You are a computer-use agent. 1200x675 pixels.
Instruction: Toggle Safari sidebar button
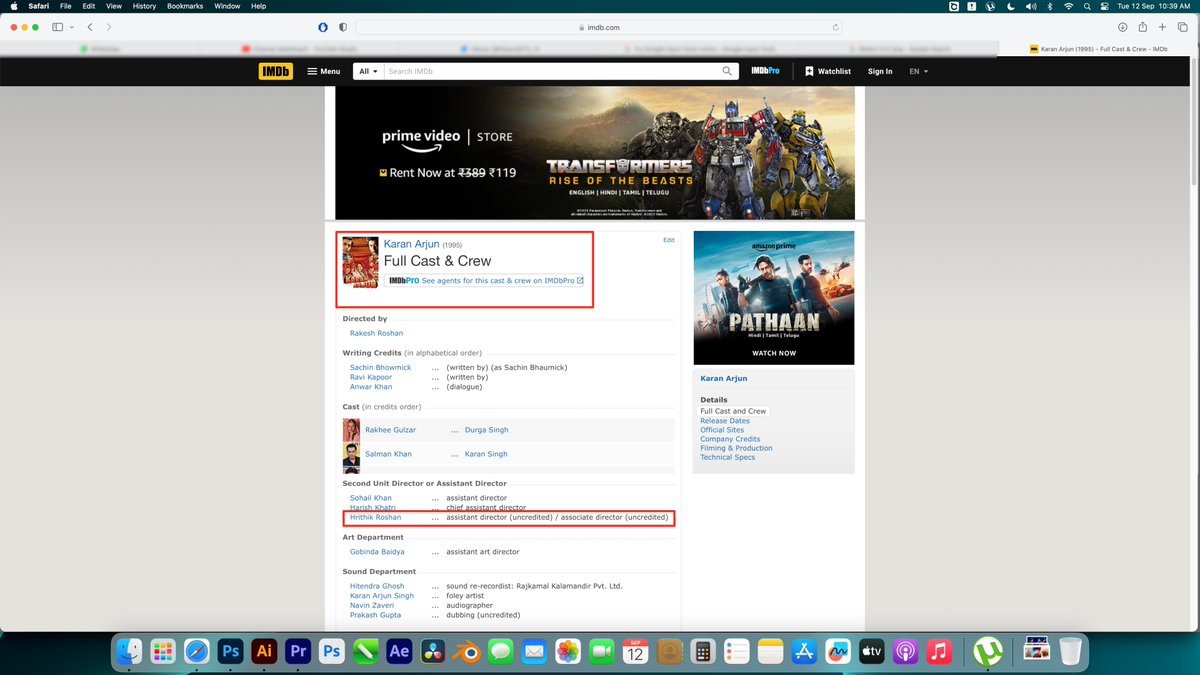(57, 27)
